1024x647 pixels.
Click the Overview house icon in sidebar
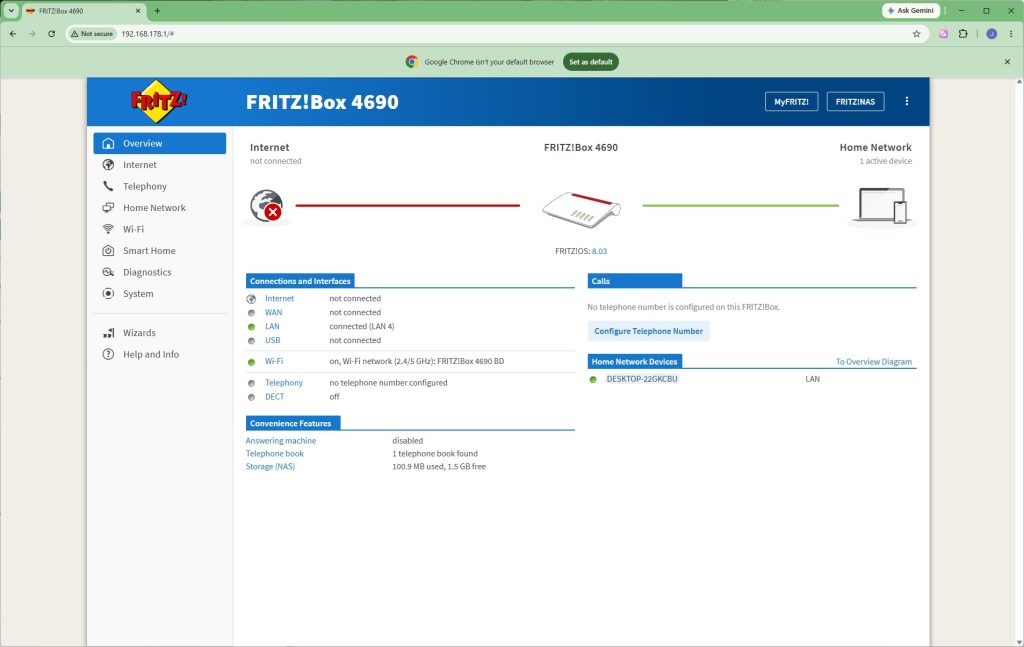point(108,144)
